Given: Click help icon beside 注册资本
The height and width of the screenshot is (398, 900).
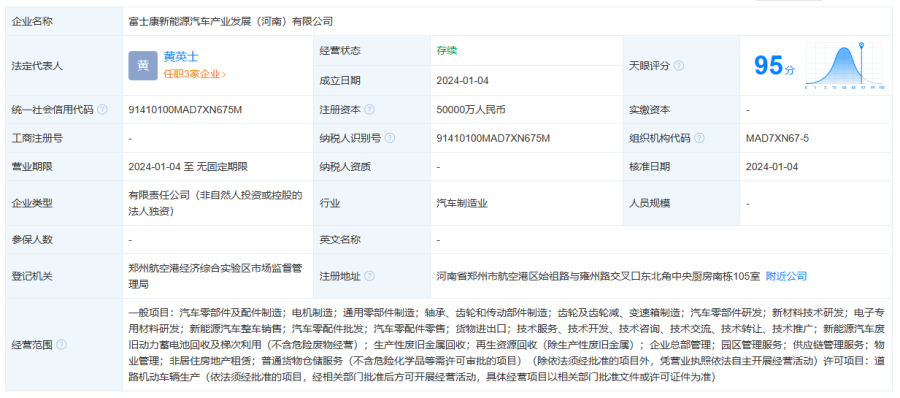Looking at the screenshot, I should click(370, 109).
